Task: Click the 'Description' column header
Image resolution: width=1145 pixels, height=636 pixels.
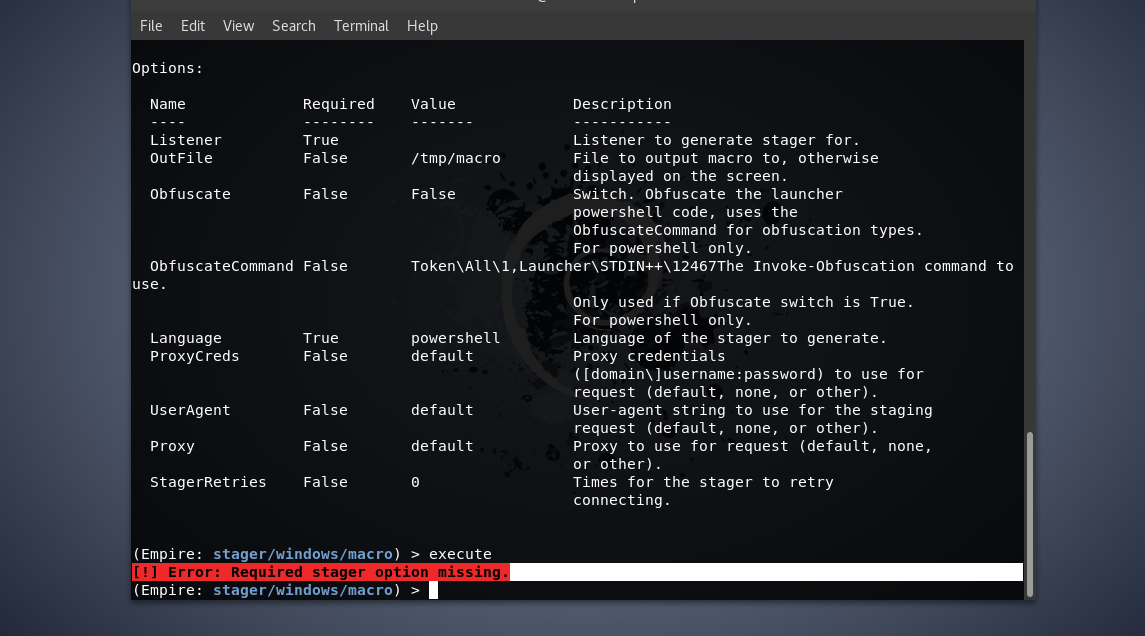Action: click(x=622, y=104)
